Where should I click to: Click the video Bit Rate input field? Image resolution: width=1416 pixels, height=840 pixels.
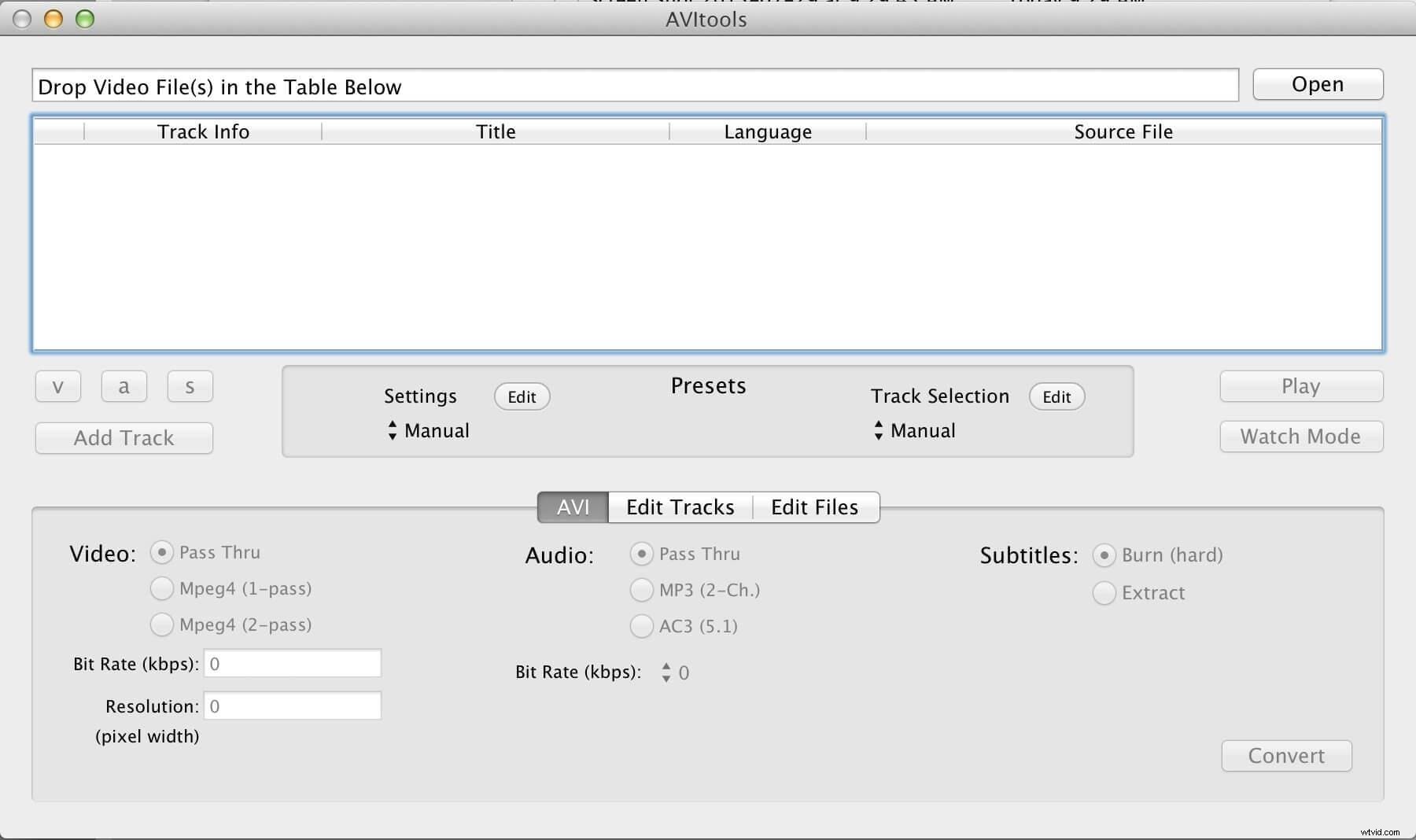[x=291, y=663]
